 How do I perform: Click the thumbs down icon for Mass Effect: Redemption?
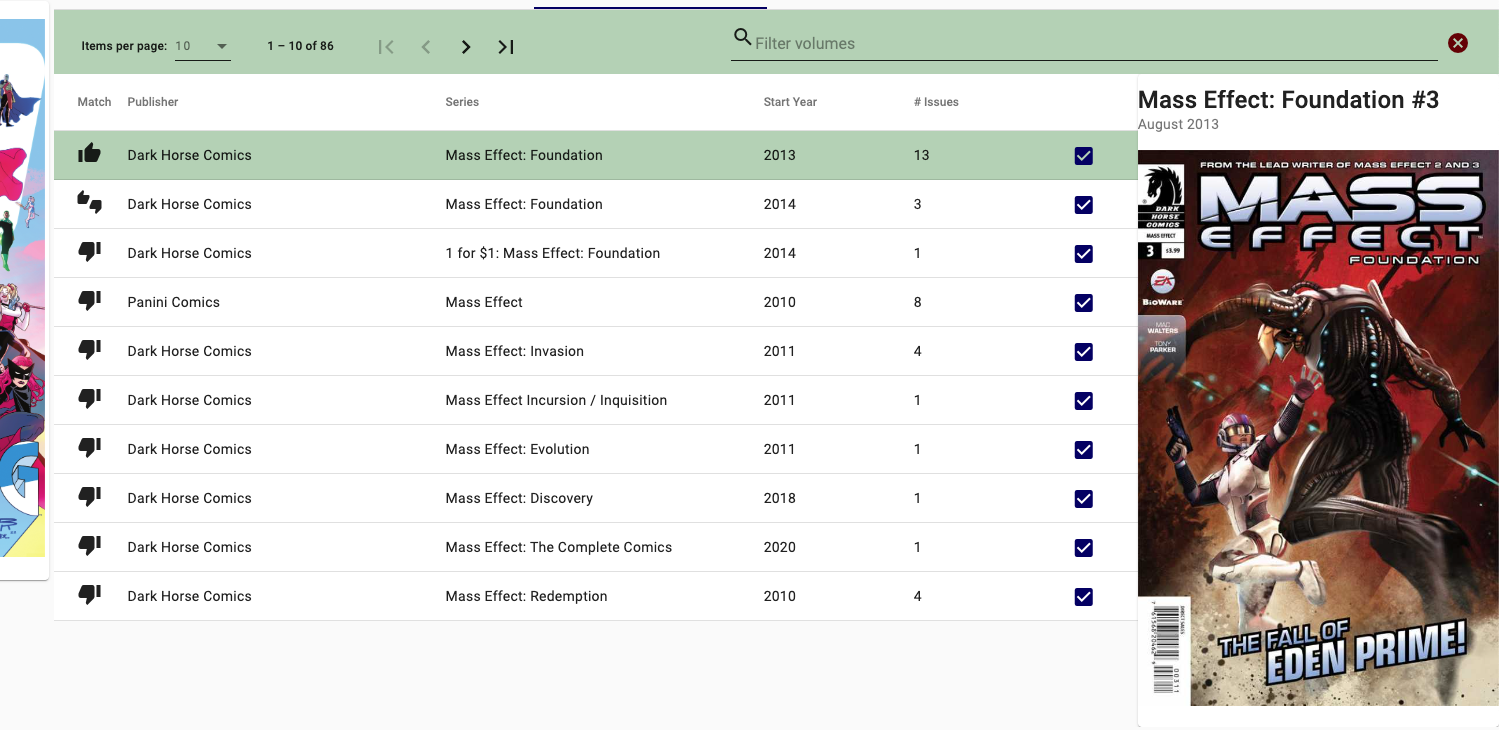pos(89,594)
